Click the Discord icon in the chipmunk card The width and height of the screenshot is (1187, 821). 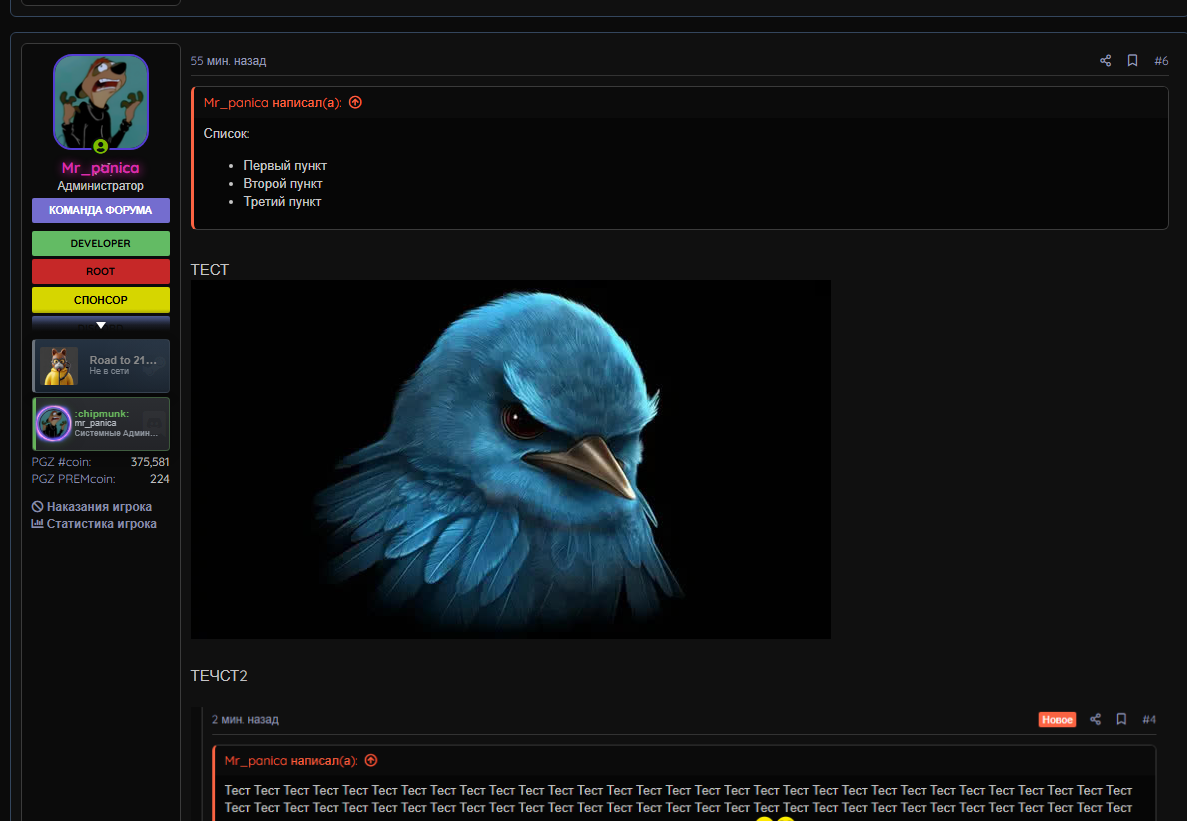coord(153,422)
